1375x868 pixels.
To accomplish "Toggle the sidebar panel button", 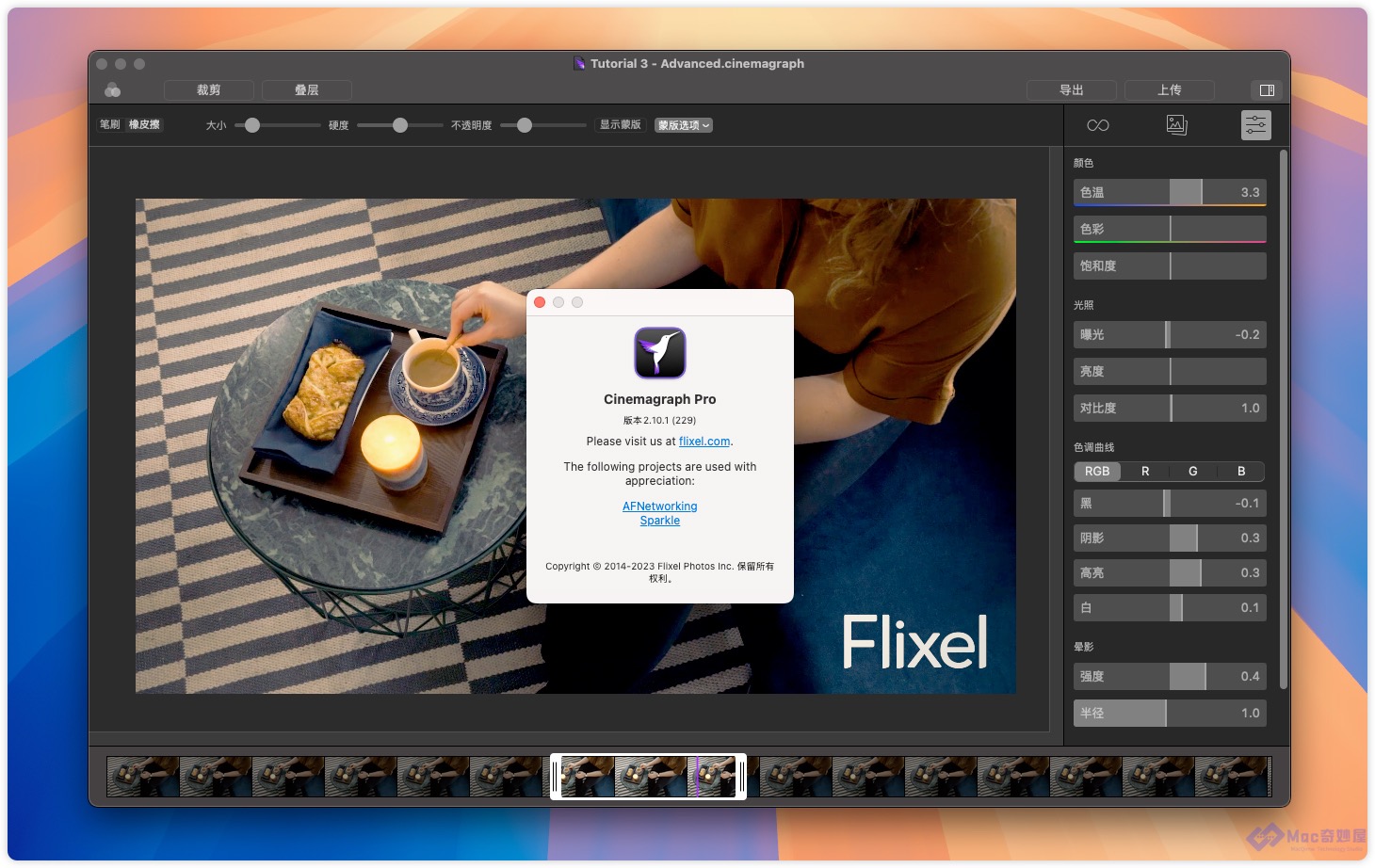I will (1267, 90).
